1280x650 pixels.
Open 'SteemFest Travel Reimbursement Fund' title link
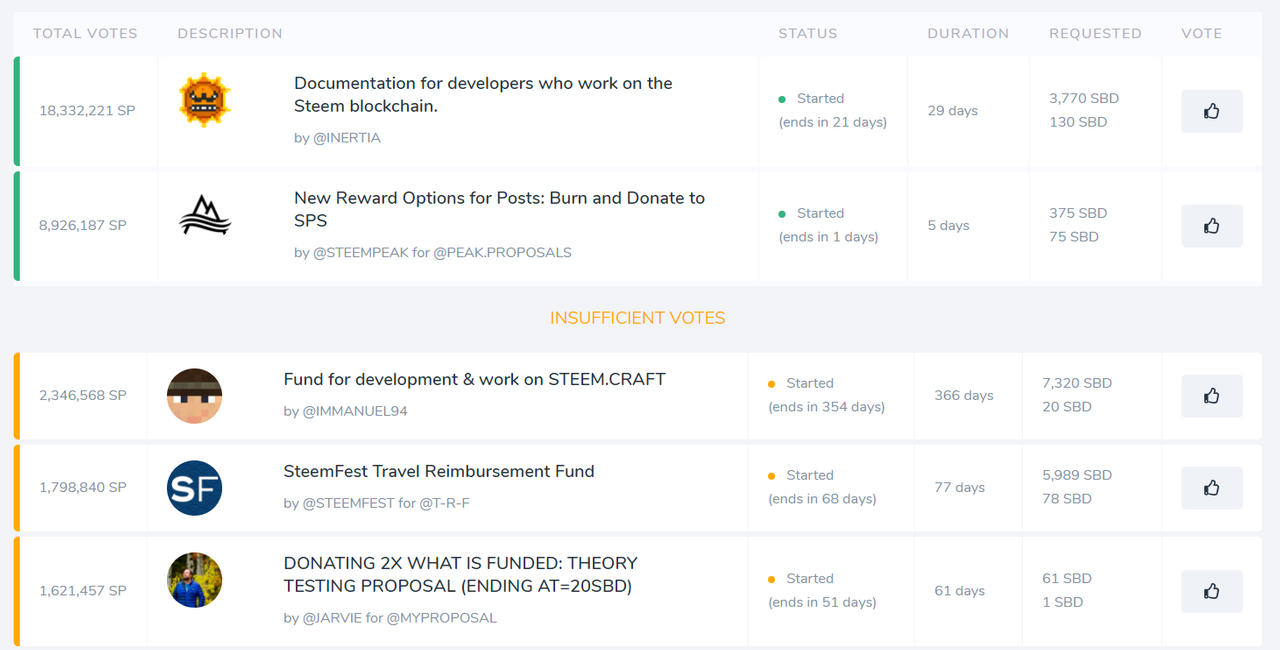439,471
